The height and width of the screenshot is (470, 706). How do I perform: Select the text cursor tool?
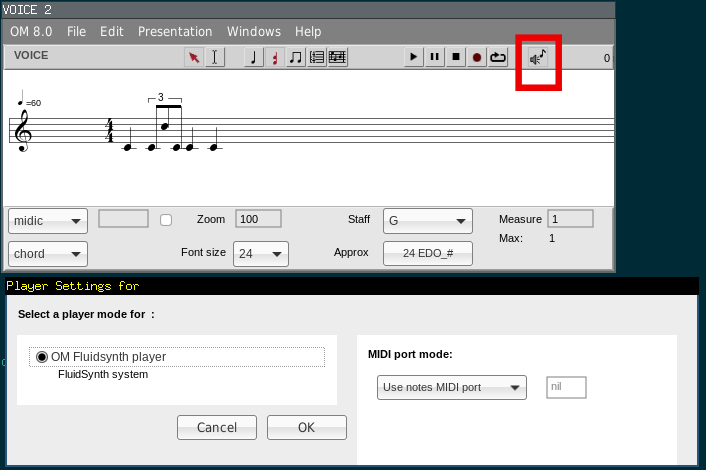point(214,58)
